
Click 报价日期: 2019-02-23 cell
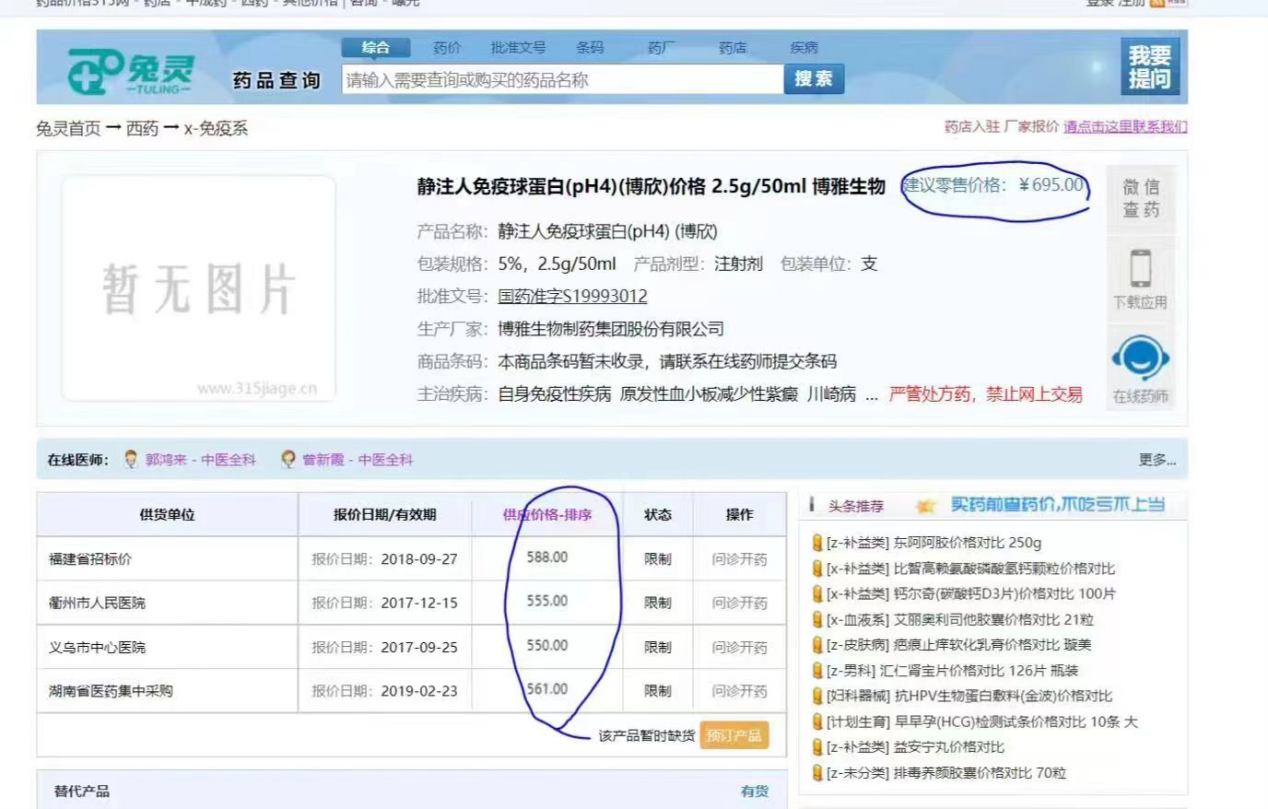[385, 691]
